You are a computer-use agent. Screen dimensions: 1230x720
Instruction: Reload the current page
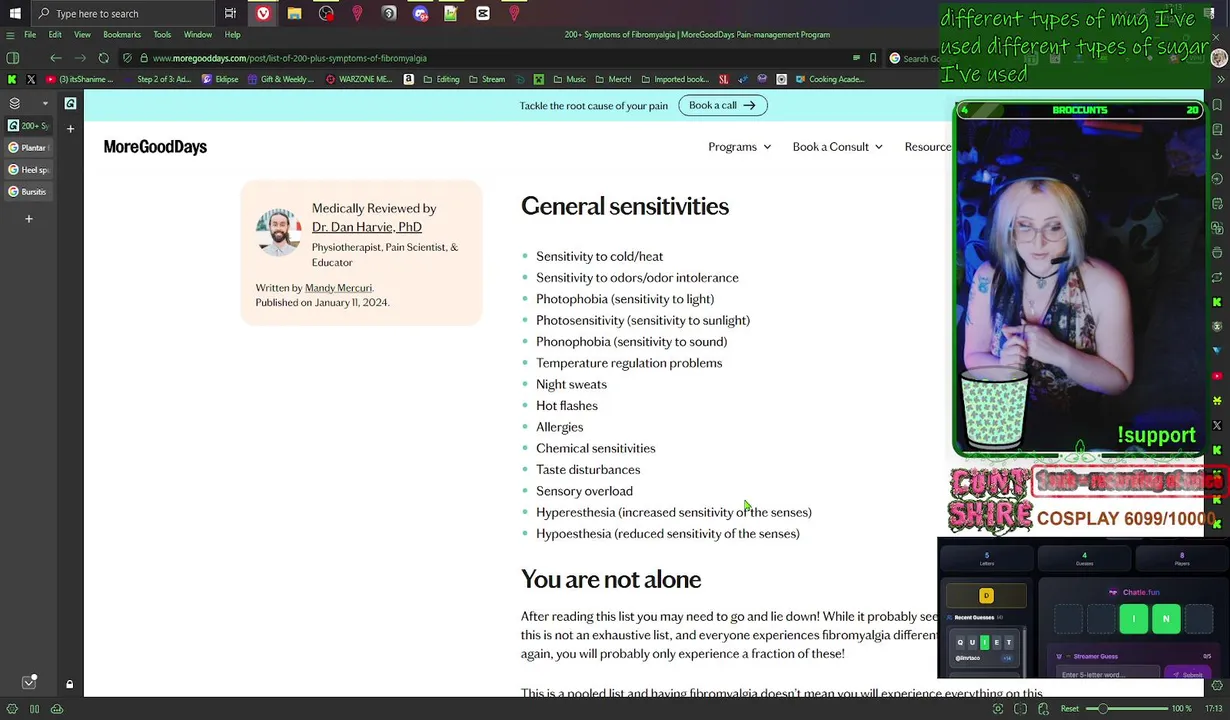(x=103, y=58)
